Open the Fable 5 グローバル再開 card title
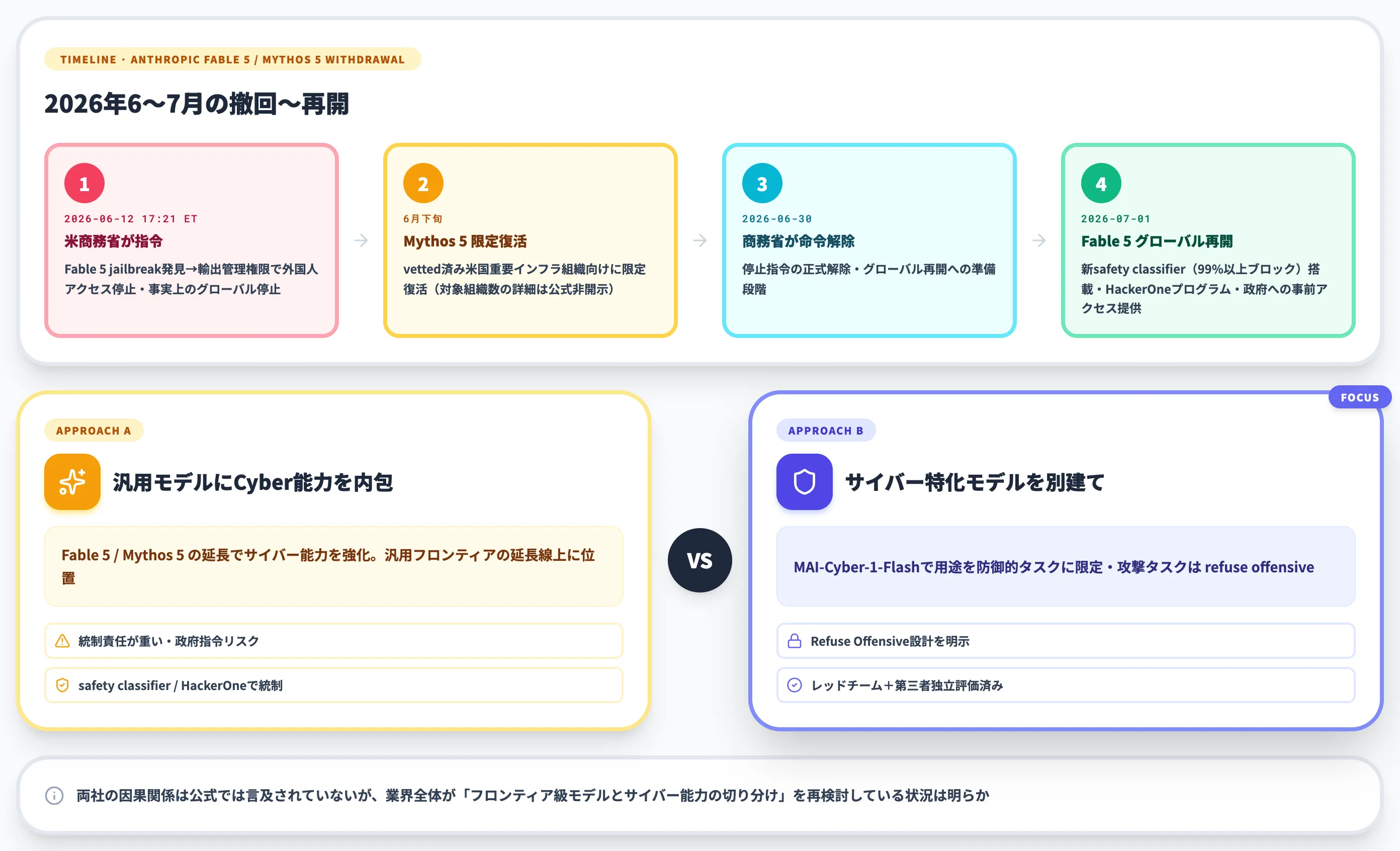1400x851 pixels. tap(1157, 241)
